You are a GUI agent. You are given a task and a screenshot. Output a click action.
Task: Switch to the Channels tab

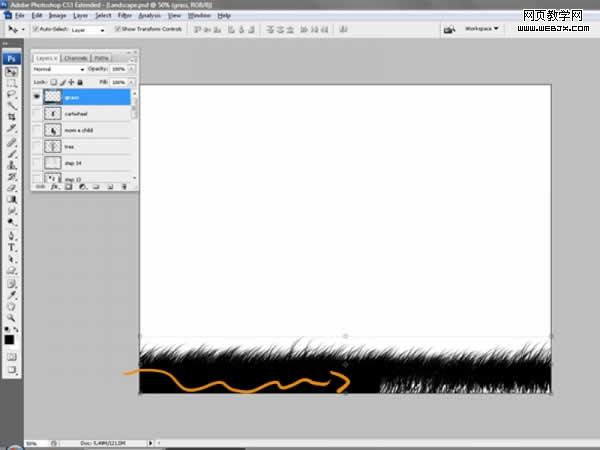(x=75, y=58)
